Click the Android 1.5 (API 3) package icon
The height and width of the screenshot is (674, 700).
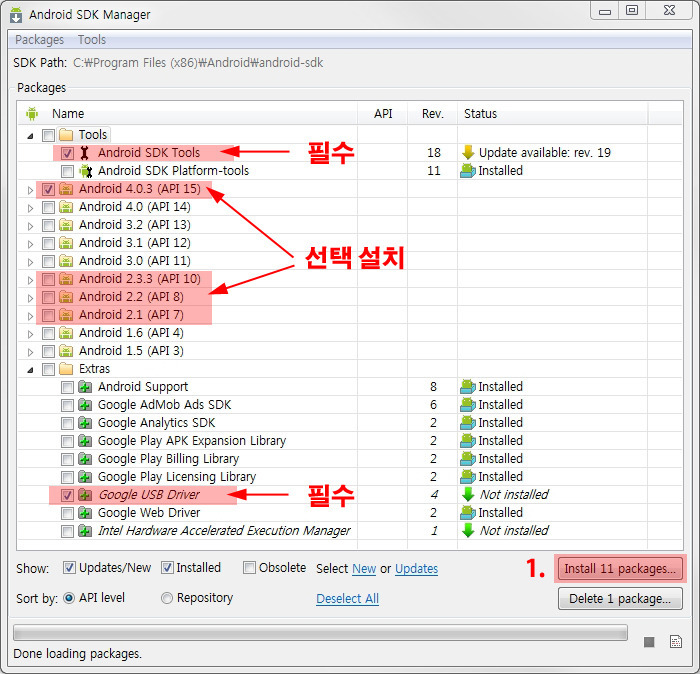[x=66, y=351]
